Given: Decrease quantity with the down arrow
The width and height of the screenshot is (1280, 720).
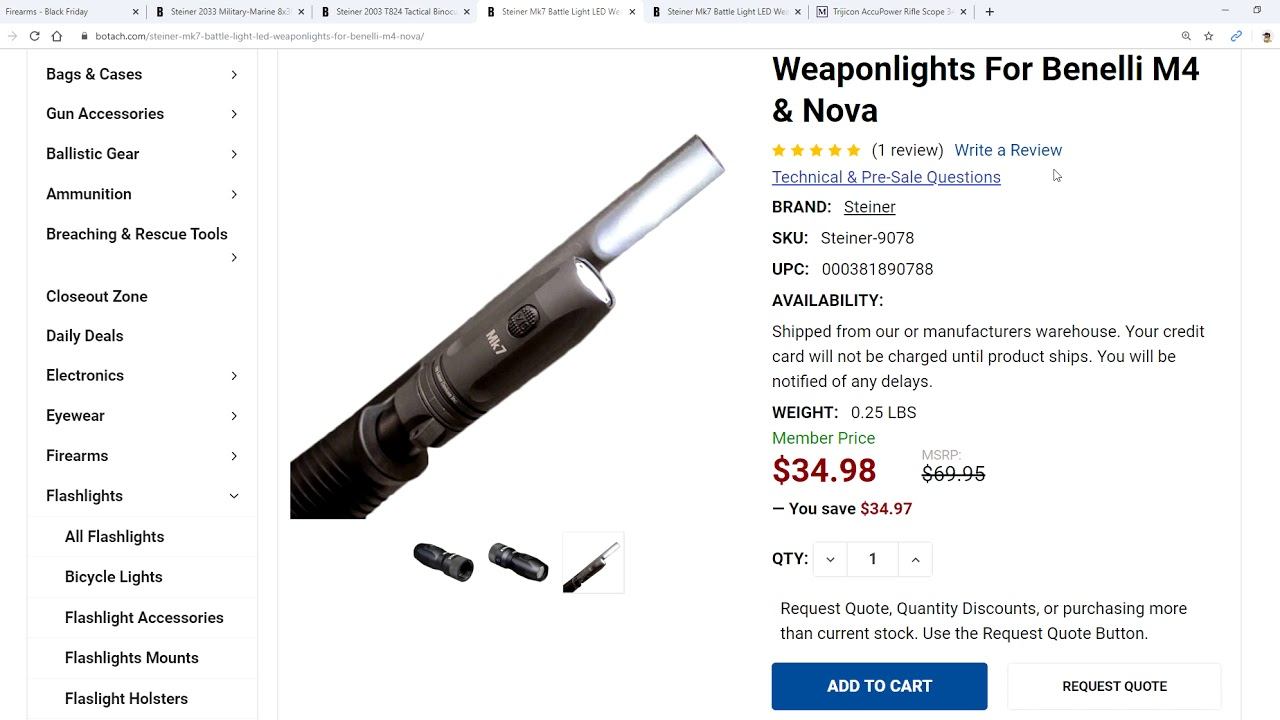Looking at the screenshot, I should [830, 559].
